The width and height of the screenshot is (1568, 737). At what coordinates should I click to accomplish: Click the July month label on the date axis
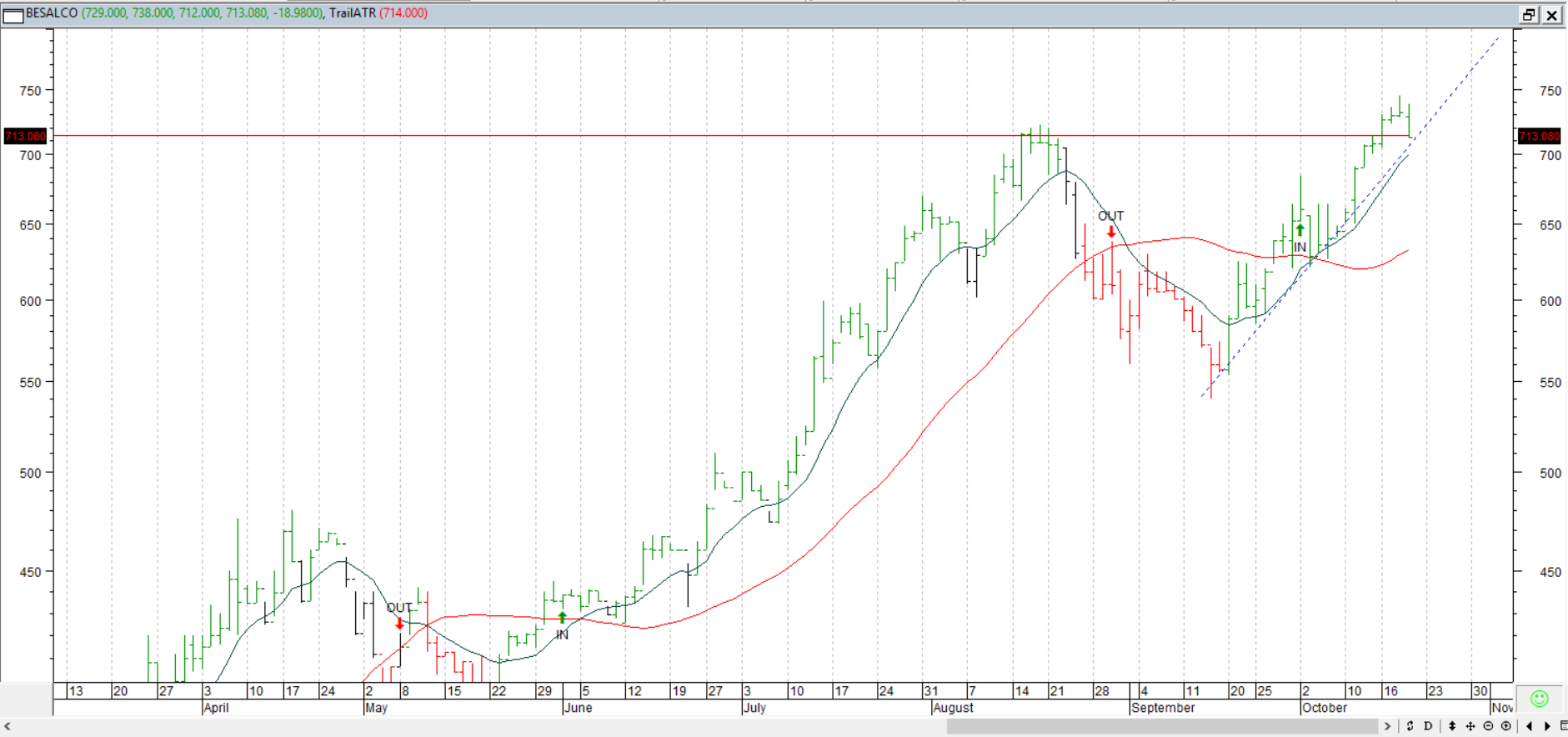click(x=754, y=708)
